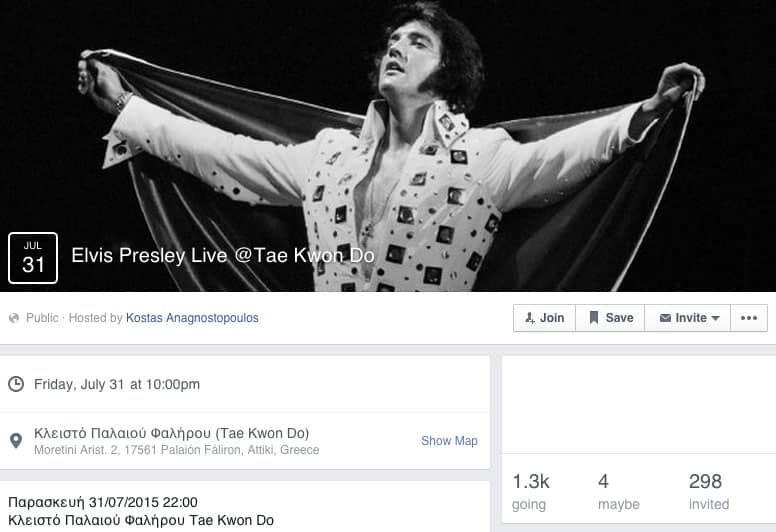776x532 pixels.
Task: View the 1.3k going list
Action: point(531,491)
